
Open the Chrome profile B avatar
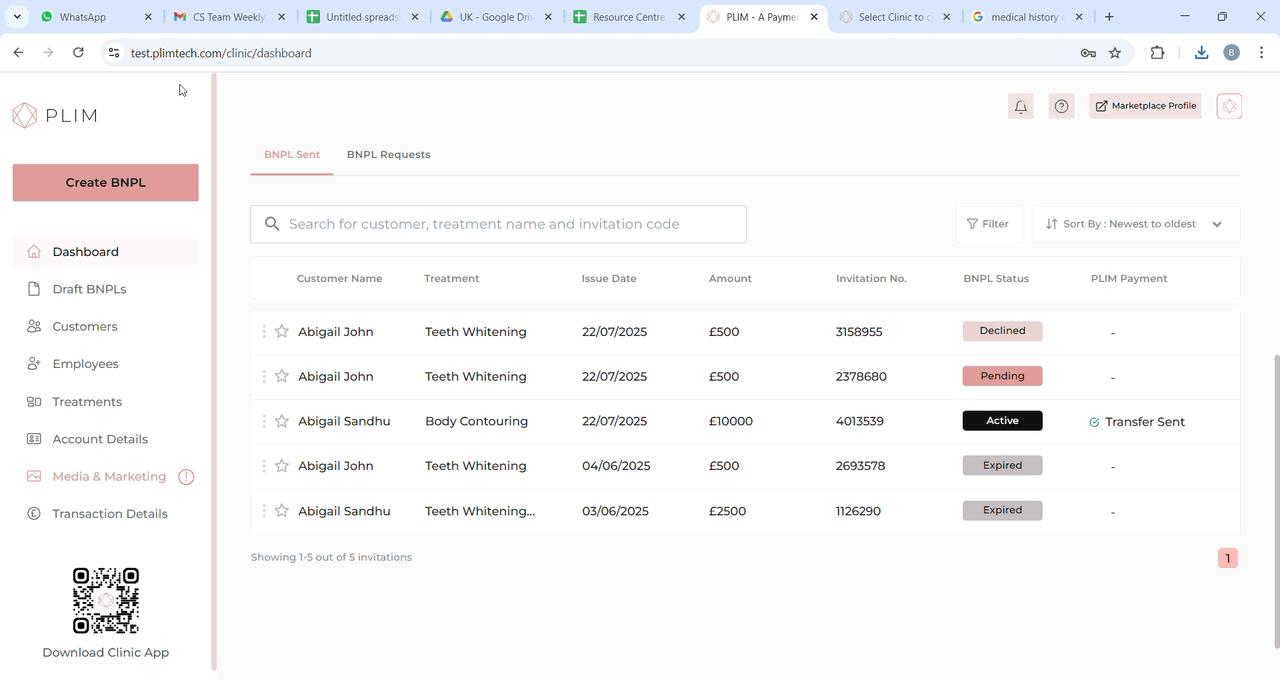pos(1231,53)
